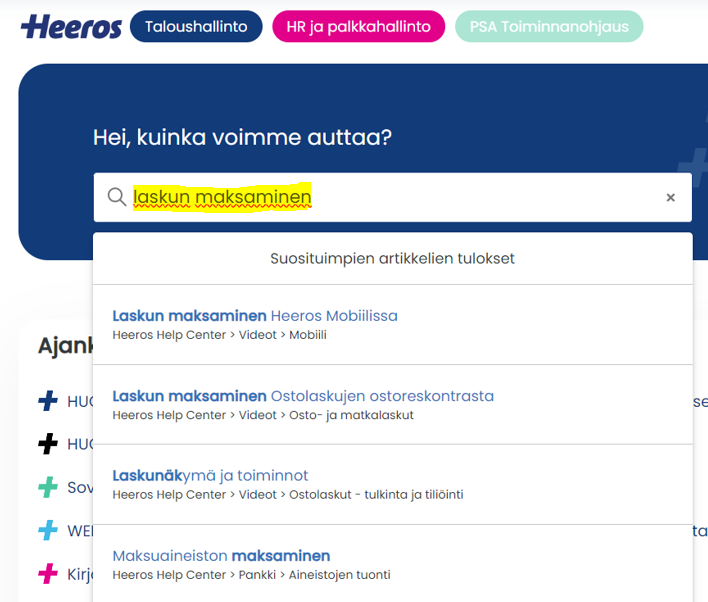Image resolution: width=708 pixels, height=602 pixels.
Task: Click the light blue plus icon beside WE item
Action: coord(48,530)
